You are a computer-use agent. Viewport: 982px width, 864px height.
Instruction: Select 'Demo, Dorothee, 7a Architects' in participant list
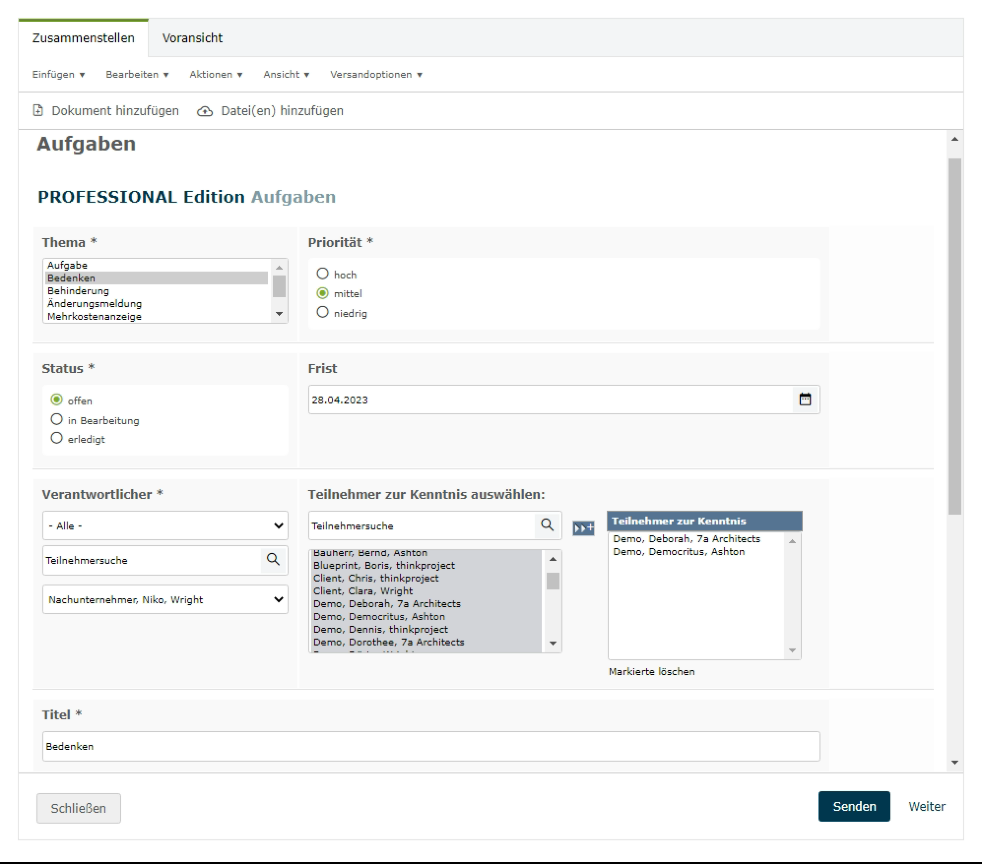[426, 642]
